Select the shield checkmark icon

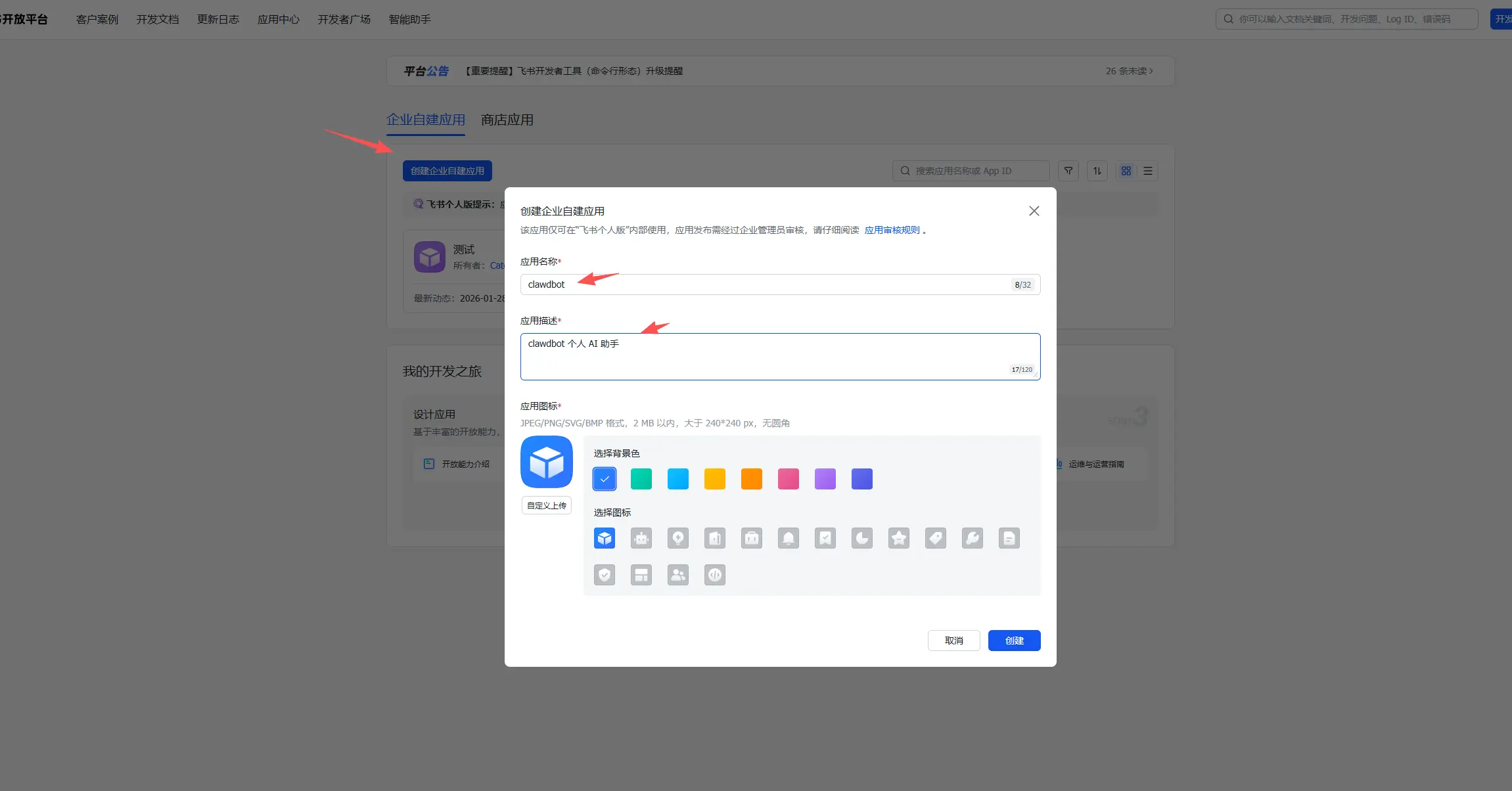[605, 576]
